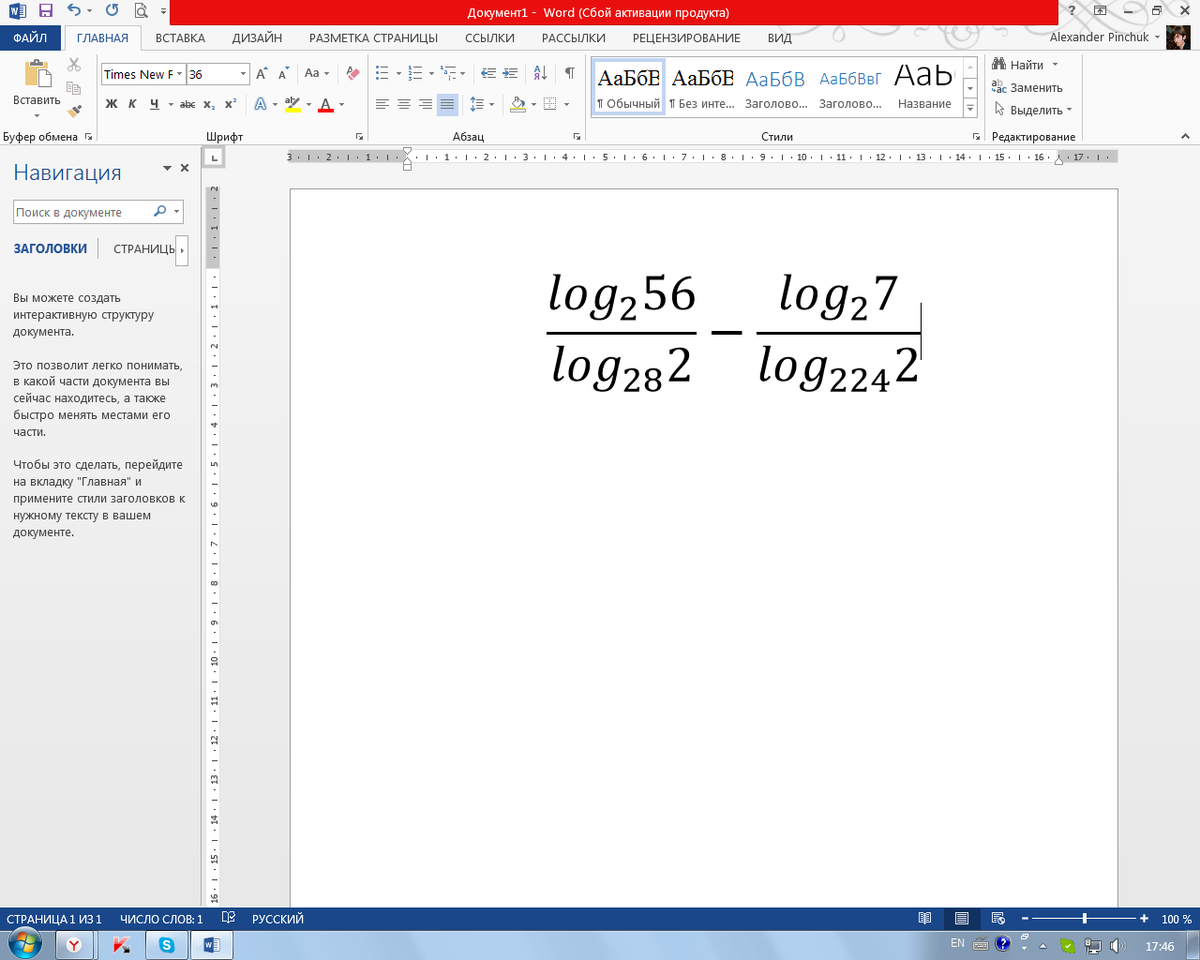Click the zoom slider handle
Screen dimensions: 1200x960
coord(1085,918)
